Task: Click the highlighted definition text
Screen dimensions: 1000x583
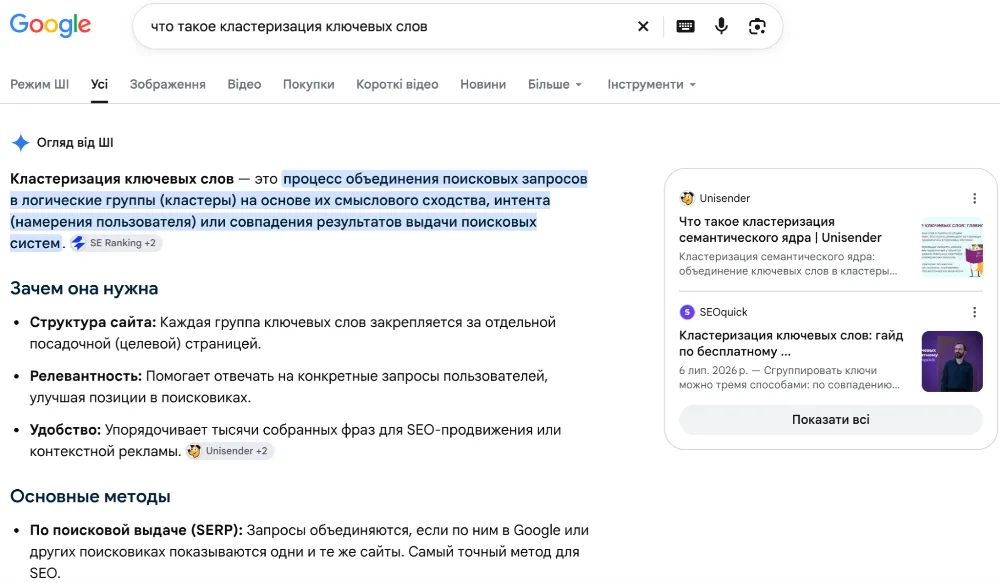Action: tap(298, 211)
